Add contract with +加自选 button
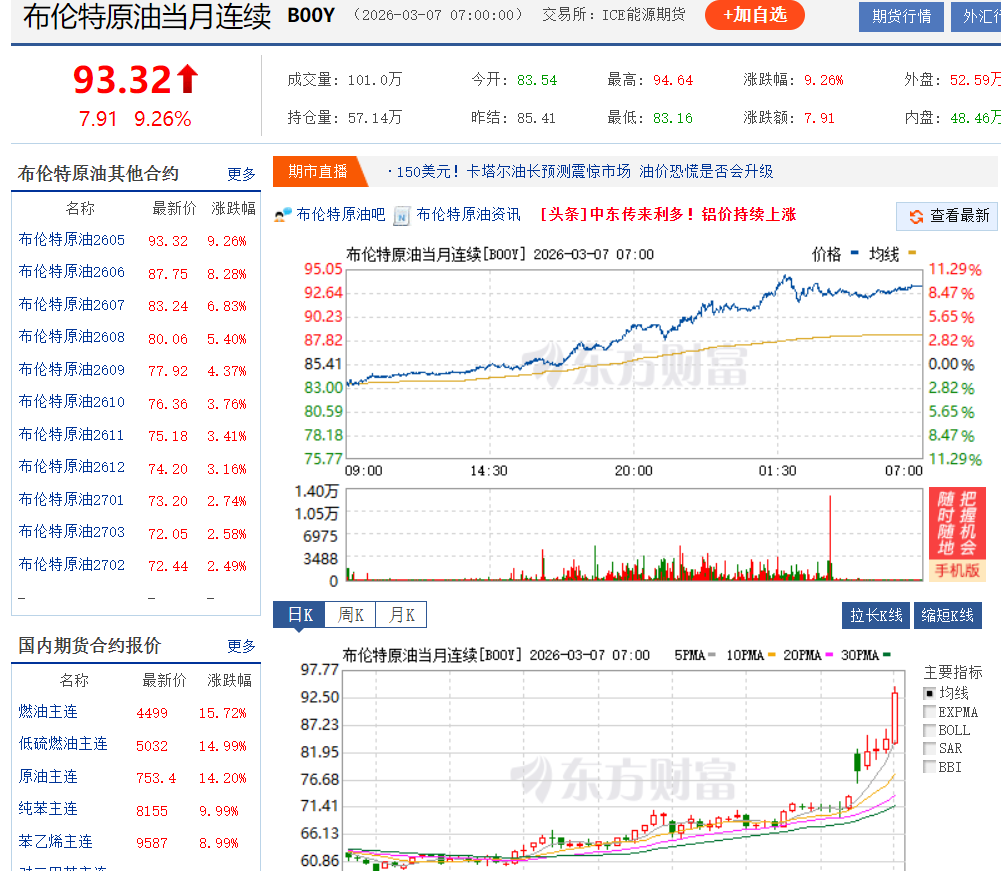 755,15
